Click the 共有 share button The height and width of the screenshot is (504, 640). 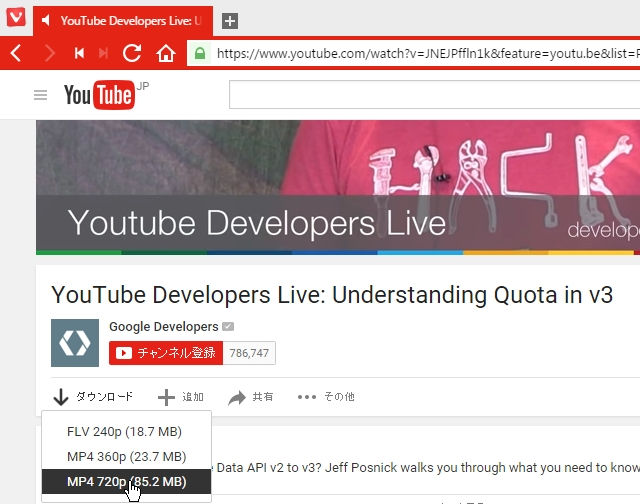(251, 397)
